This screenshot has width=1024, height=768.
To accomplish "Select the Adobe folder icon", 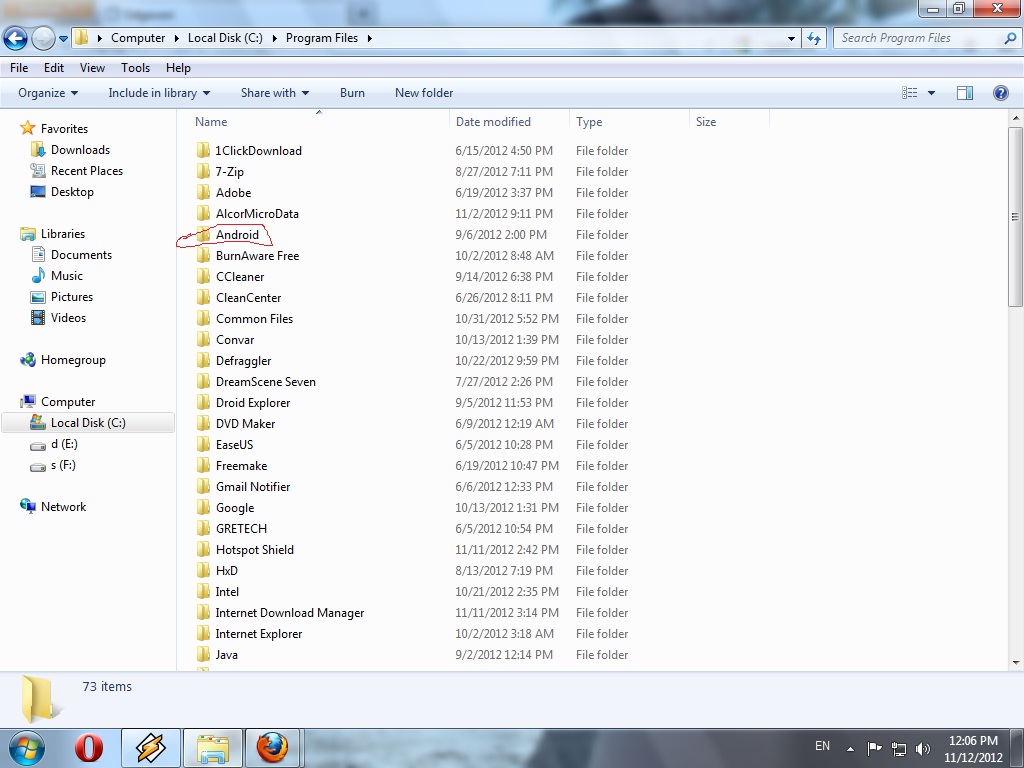I will point(204,192).
